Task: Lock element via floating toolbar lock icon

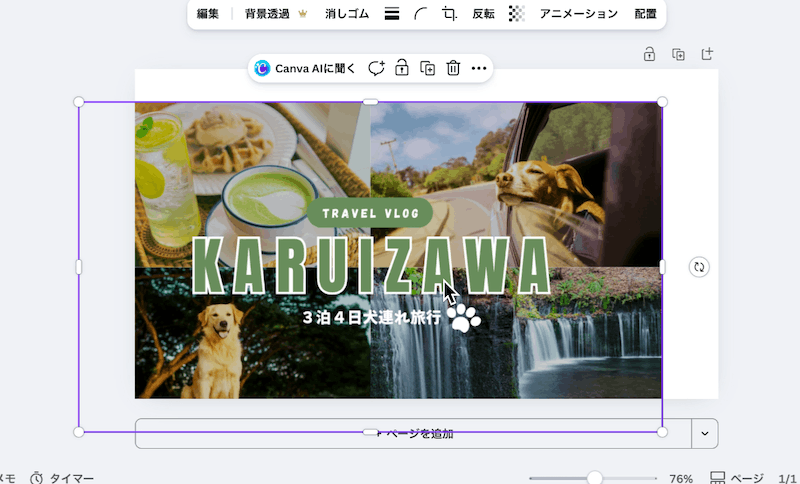Action: click(x=402, y=68)
